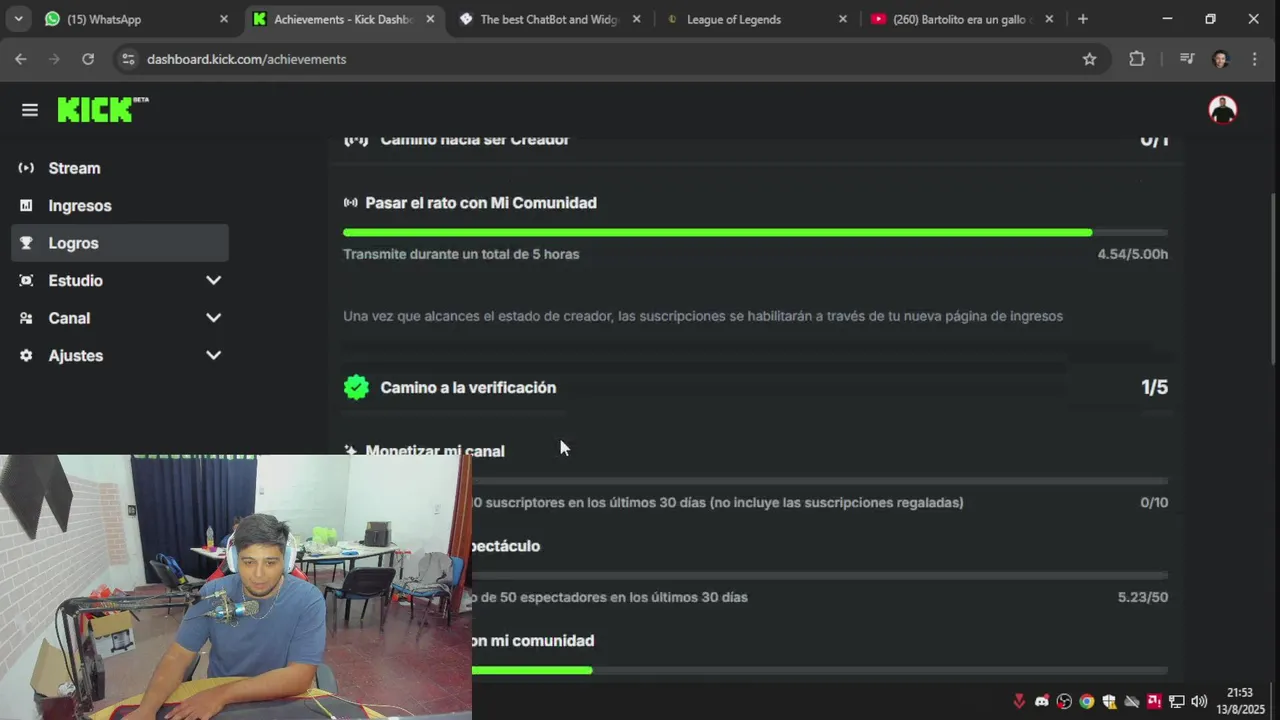Screen dimensions: 1280x720
Task: Open the taskbar clock showing 21:53
Action: [x=1240, y=701]
